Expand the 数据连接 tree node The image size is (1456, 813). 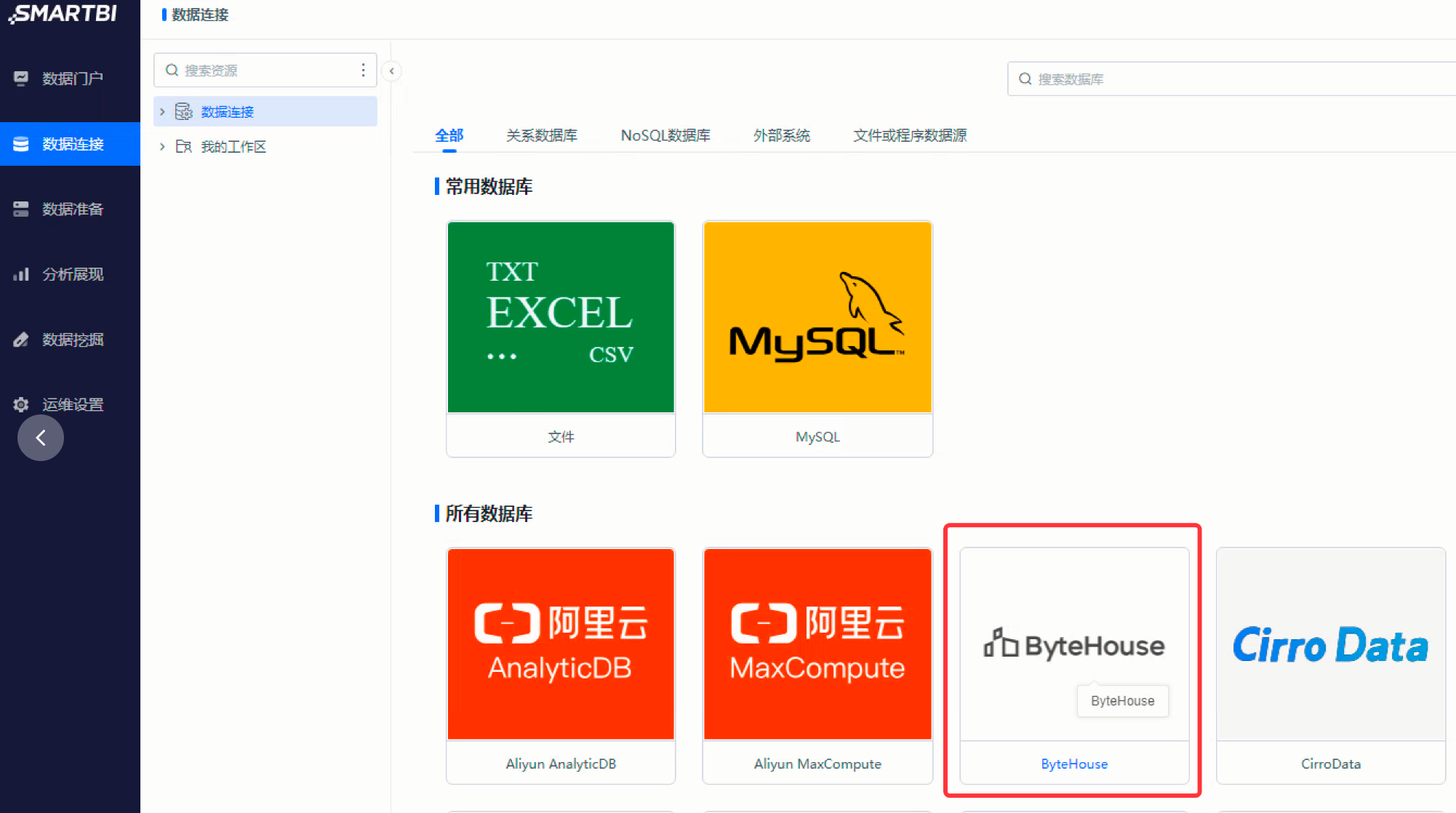(162, 111)
